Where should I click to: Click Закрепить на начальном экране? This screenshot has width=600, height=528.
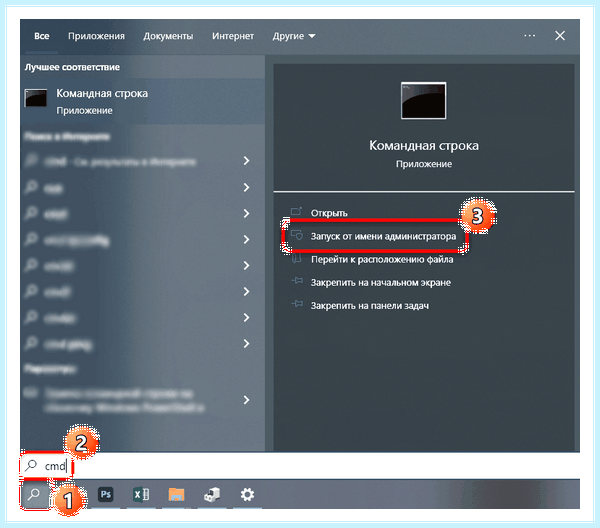point(380,282)
